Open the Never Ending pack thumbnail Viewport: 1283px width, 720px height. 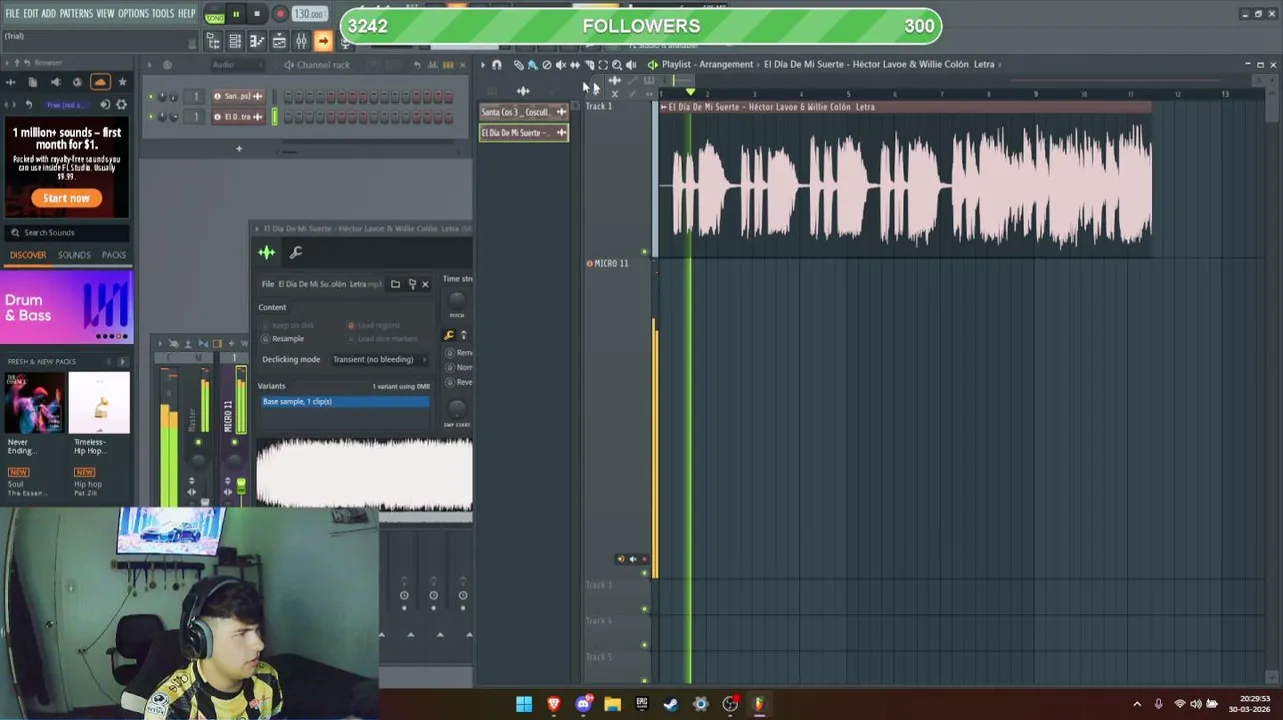click(x=36, y=403)
